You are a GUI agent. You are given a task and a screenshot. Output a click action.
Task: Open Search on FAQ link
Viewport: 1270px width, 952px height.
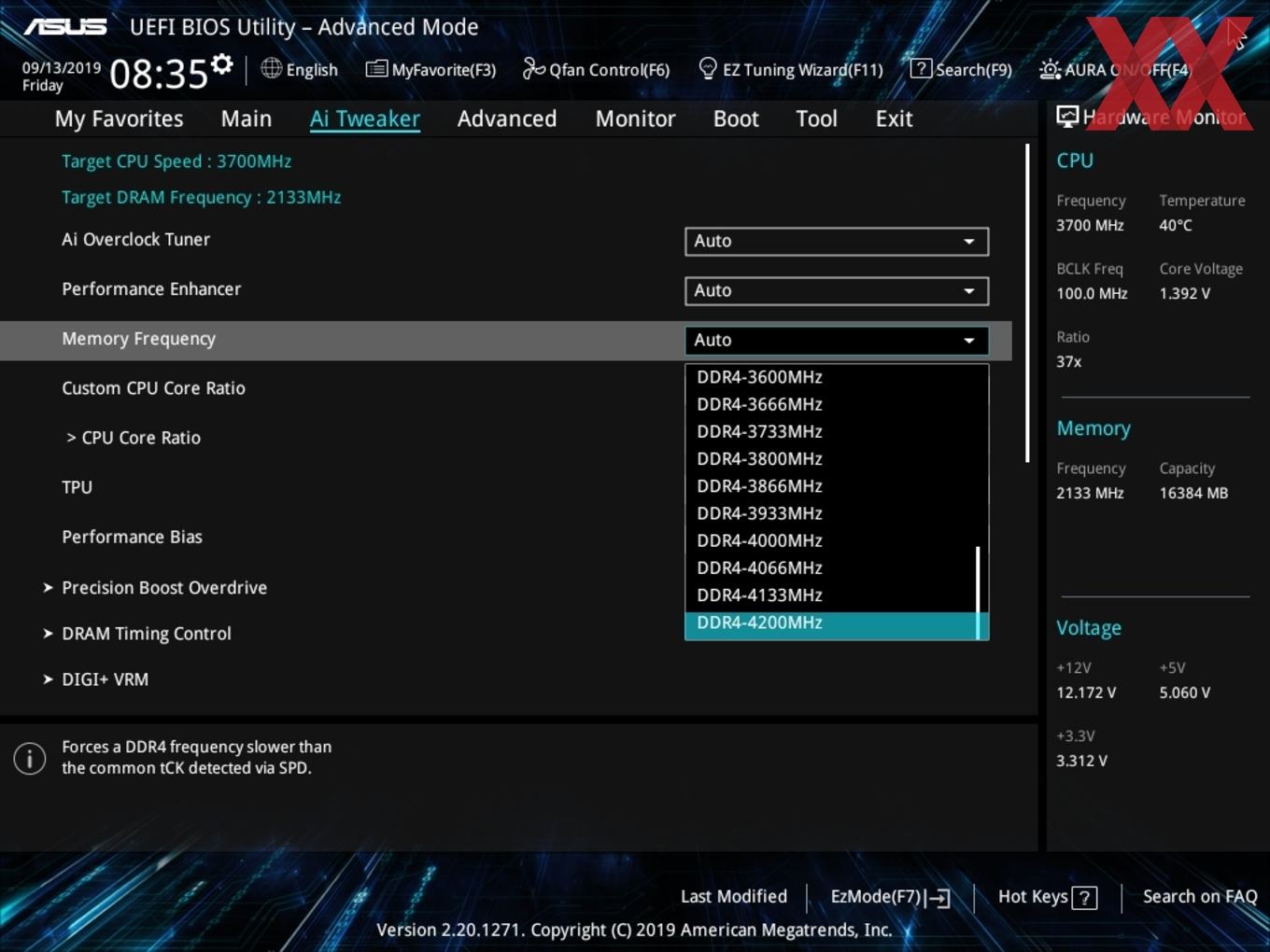(x=1200, y=896)
